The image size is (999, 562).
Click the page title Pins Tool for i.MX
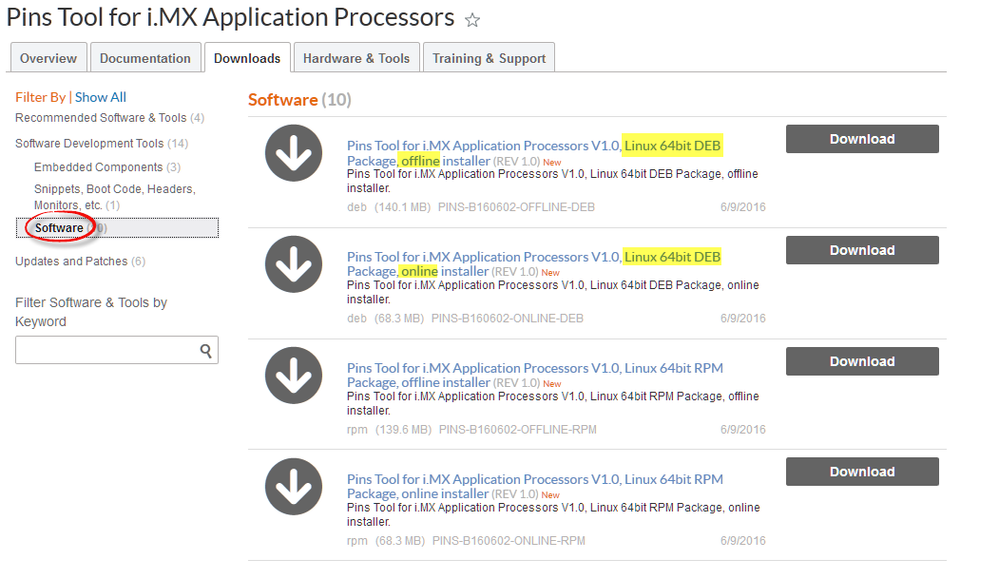pyautogui.click(x=230, y=18)
